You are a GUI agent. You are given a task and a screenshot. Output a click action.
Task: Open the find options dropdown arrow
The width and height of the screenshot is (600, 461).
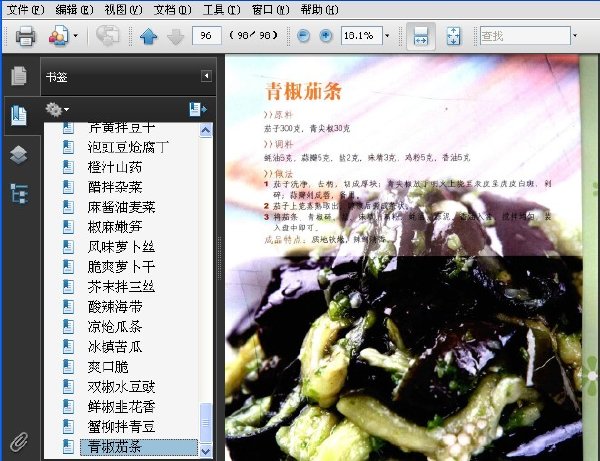(574, 36)
